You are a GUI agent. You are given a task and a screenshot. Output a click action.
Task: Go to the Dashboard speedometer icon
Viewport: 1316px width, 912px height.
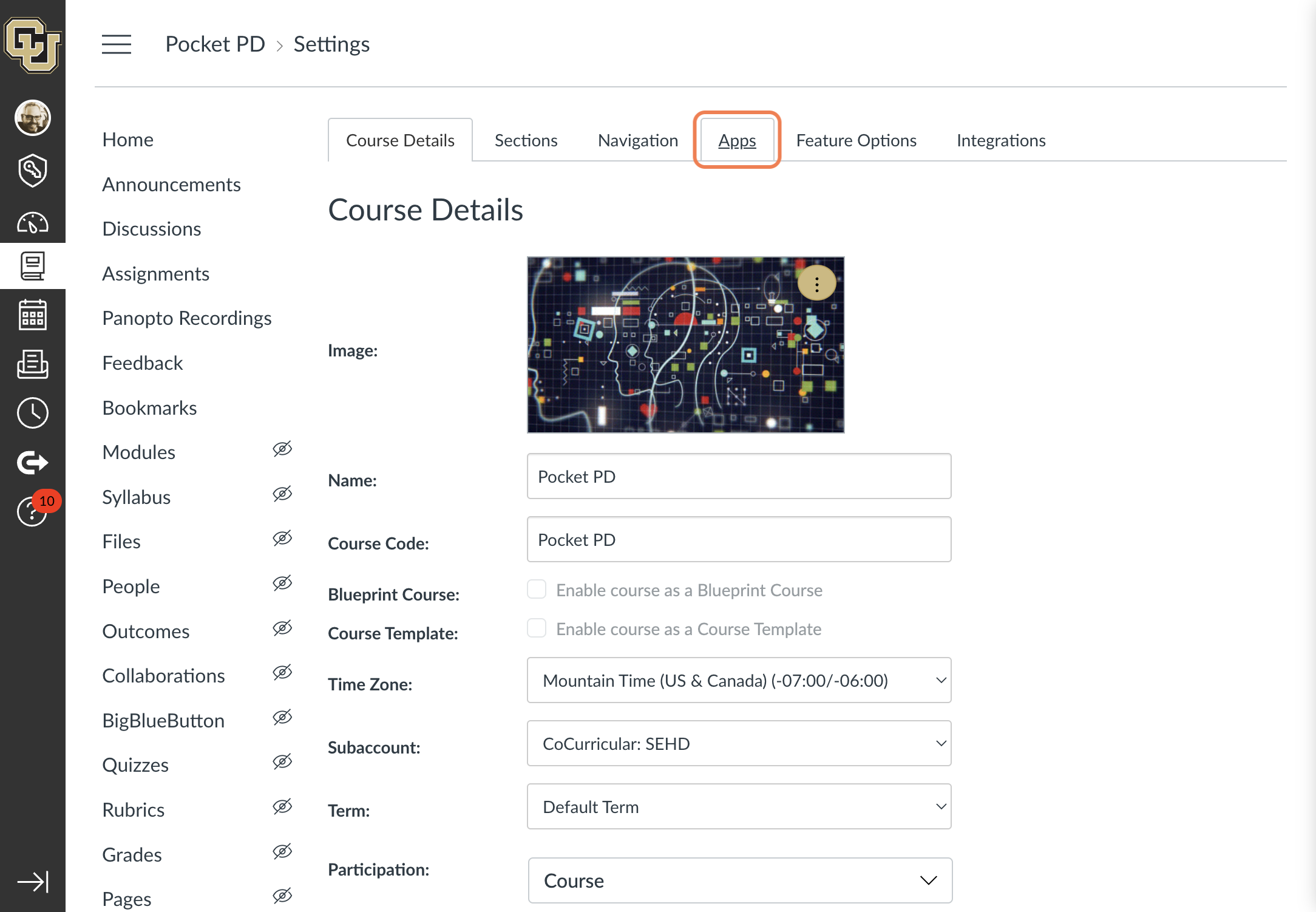[33, 223]
